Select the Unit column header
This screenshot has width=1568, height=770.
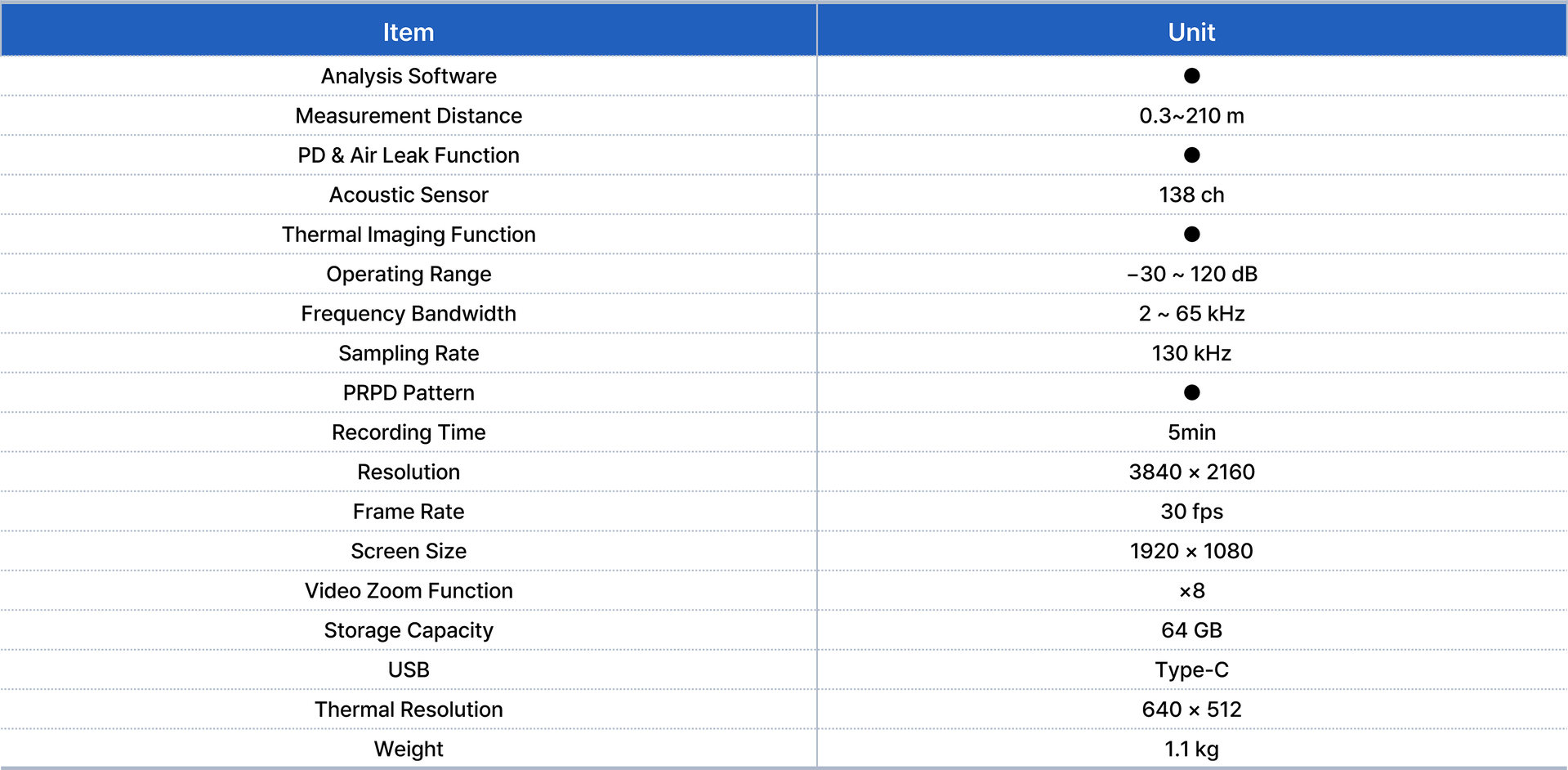[1191, 32]
